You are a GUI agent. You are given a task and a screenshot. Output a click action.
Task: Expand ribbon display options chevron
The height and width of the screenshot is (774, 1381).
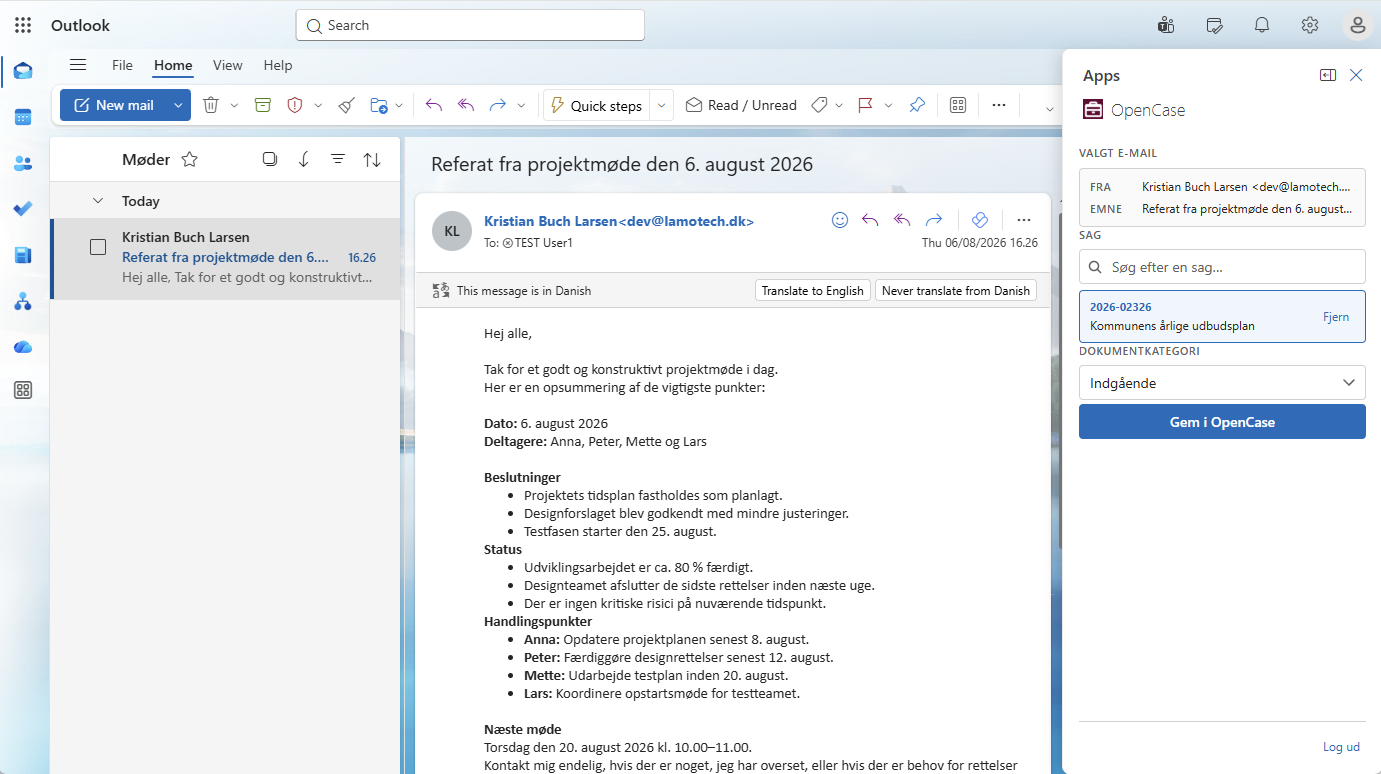(x=1050, y=107)
